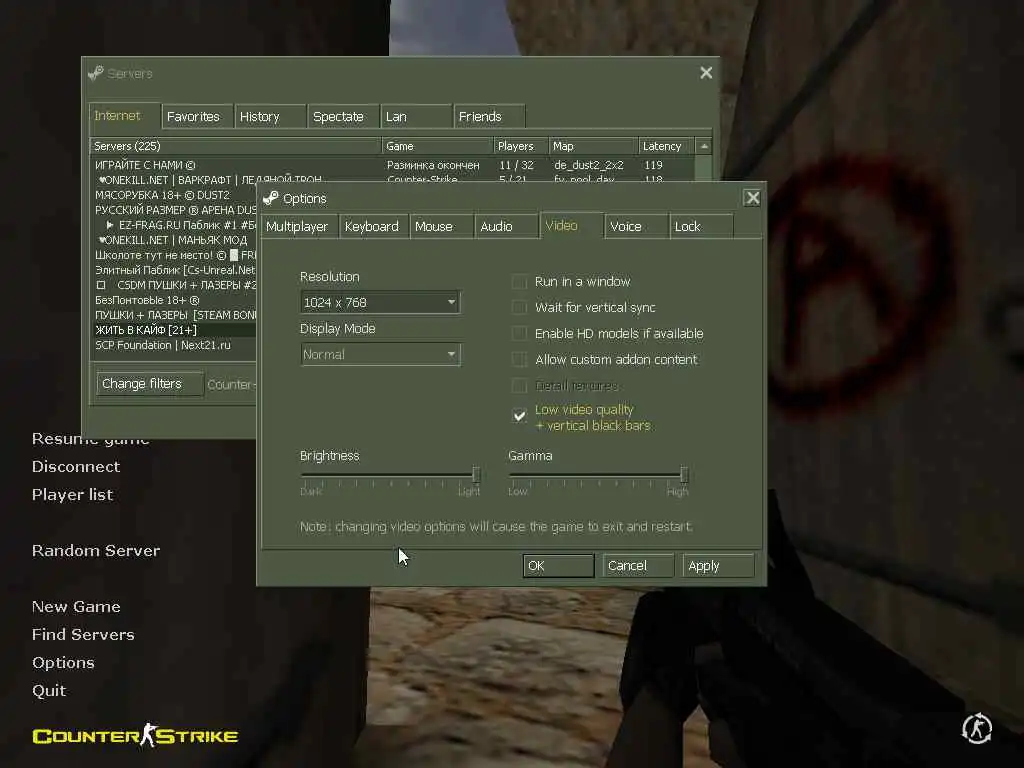Select the Video tab

(x=571, y=225)
